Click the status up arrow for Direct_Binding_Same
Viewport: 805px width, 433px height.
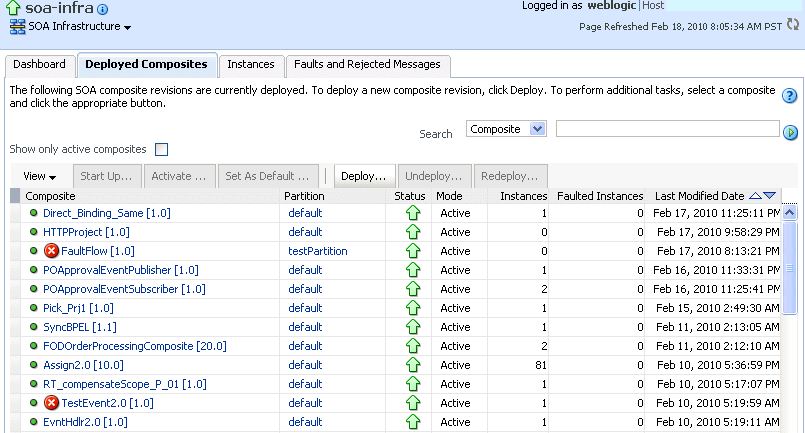pos(413,213)
